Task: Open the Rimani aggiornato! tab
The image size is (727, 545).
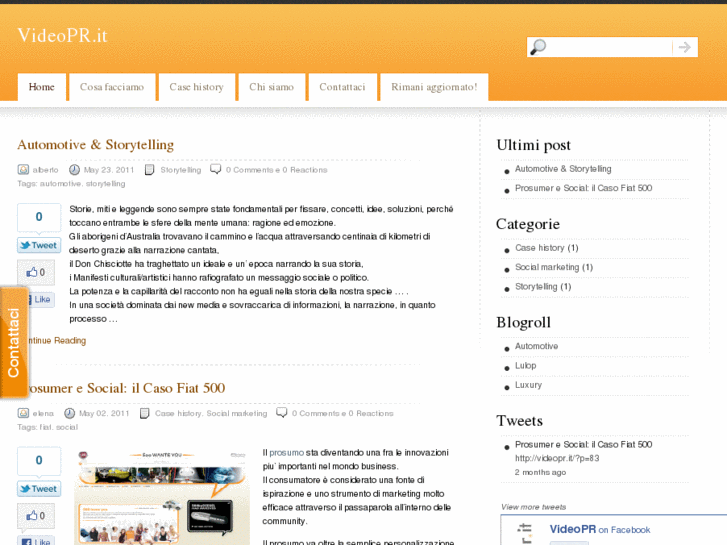Action: (x=434, y=87)
